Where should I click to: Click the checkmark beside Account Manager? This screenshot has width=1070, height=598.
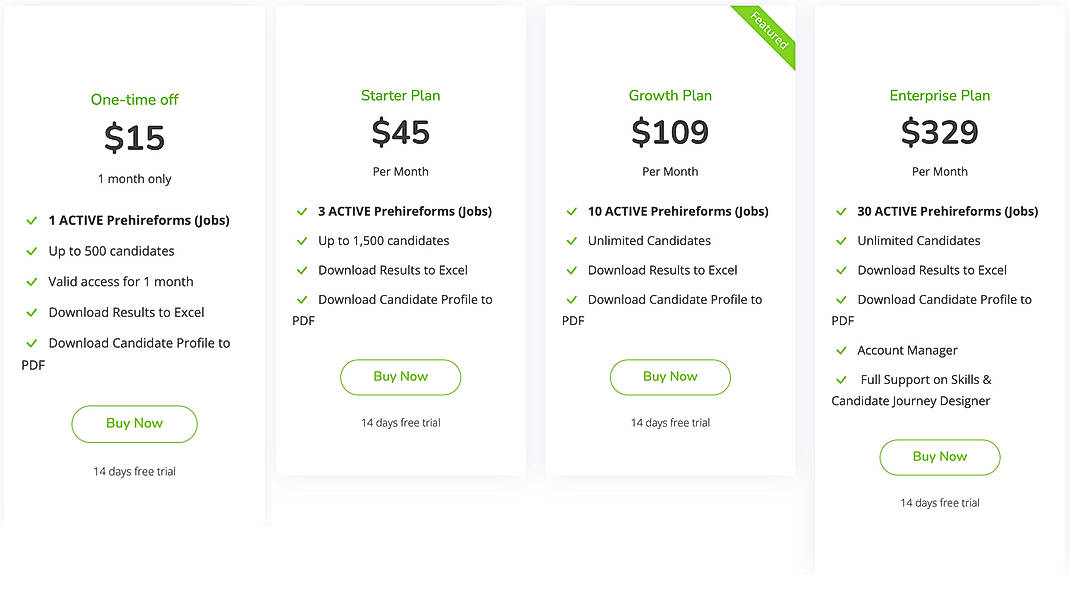click(841, 350)
